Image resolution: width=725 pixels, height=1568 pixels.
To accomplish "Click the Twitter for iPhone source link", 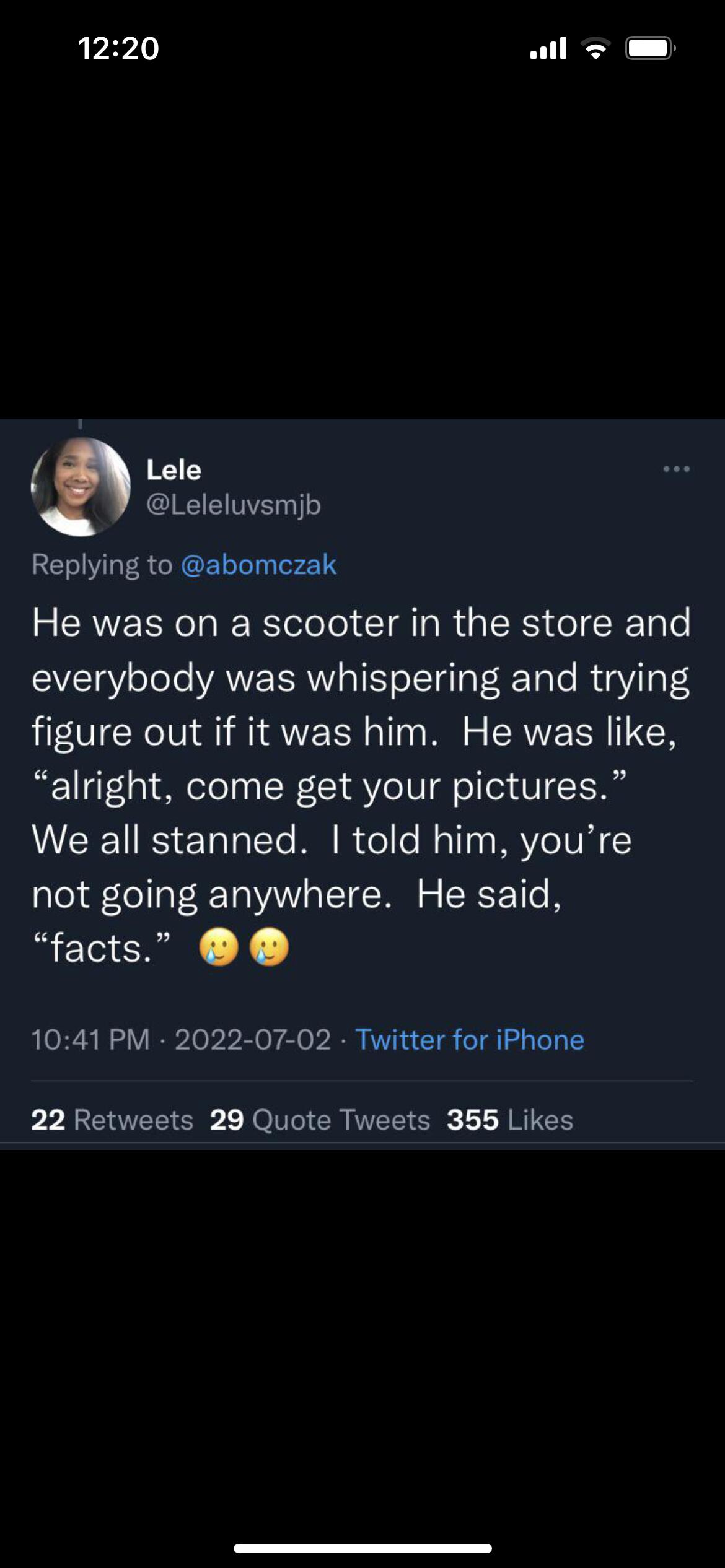I will click(x=470, y=1040).
